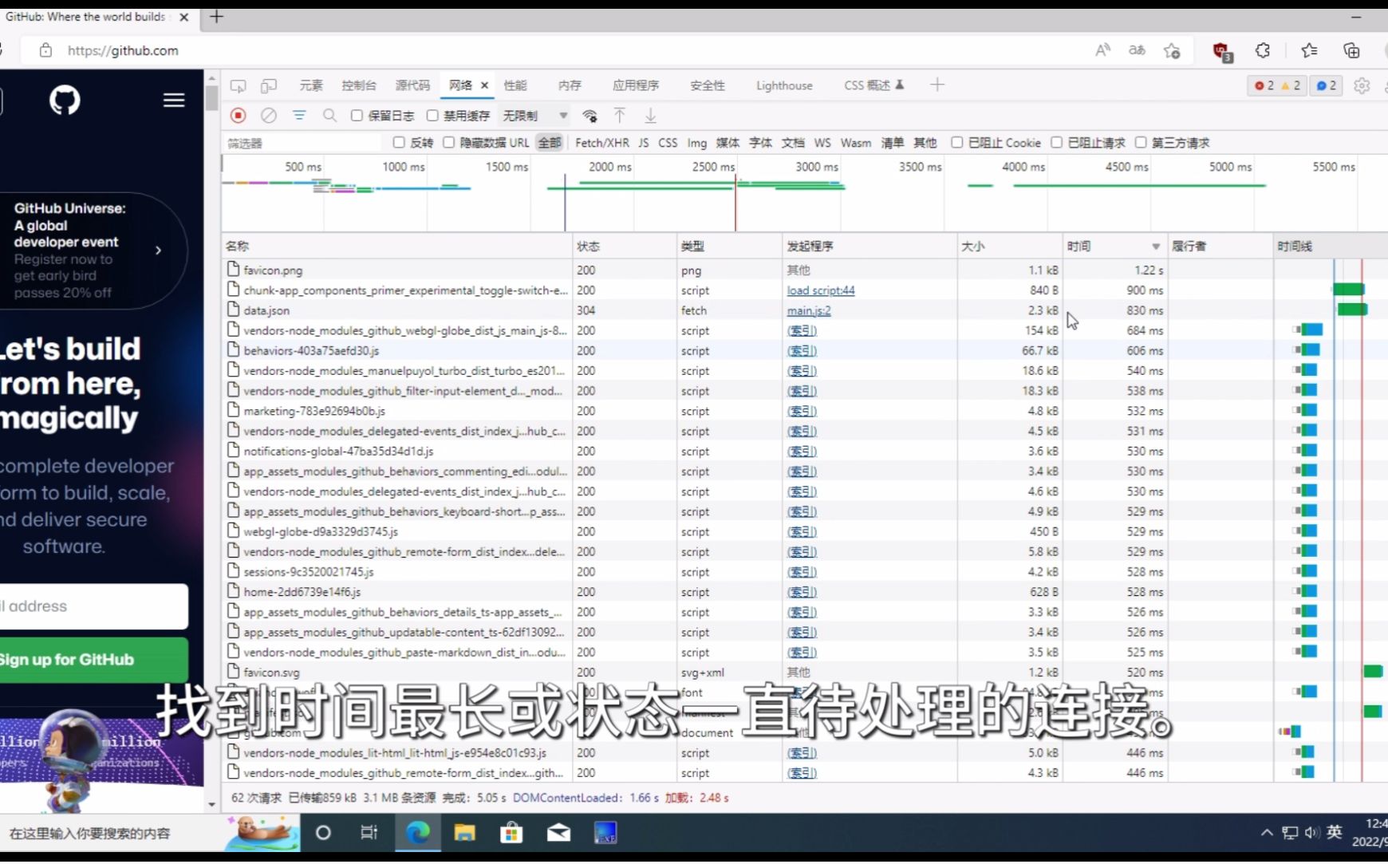Open File Explorer from the taskbar
The image size is (1388, 868).
point(464,832)
